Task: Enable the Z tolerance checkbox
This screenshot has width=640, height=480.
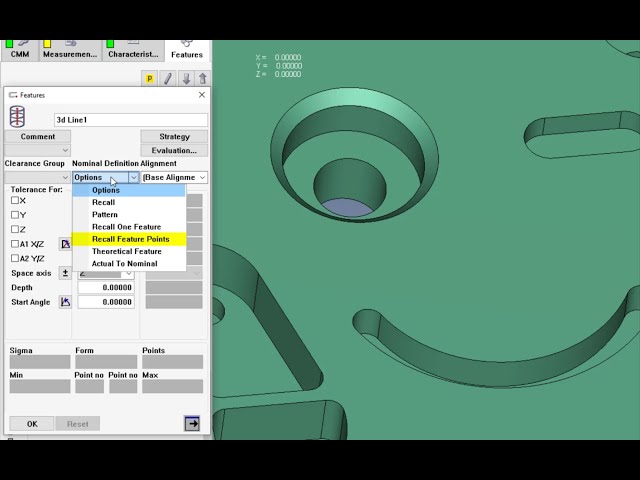Action: point(15,229)
